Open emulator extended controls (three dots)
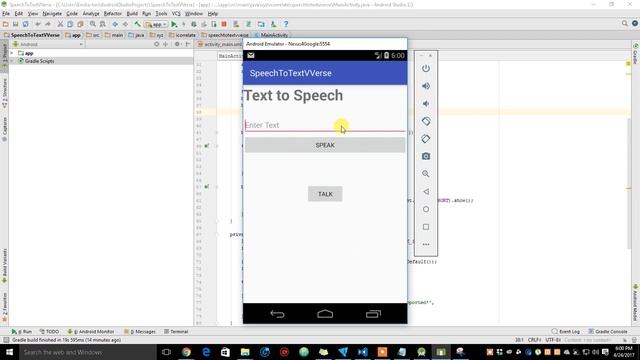 [426, 244]
